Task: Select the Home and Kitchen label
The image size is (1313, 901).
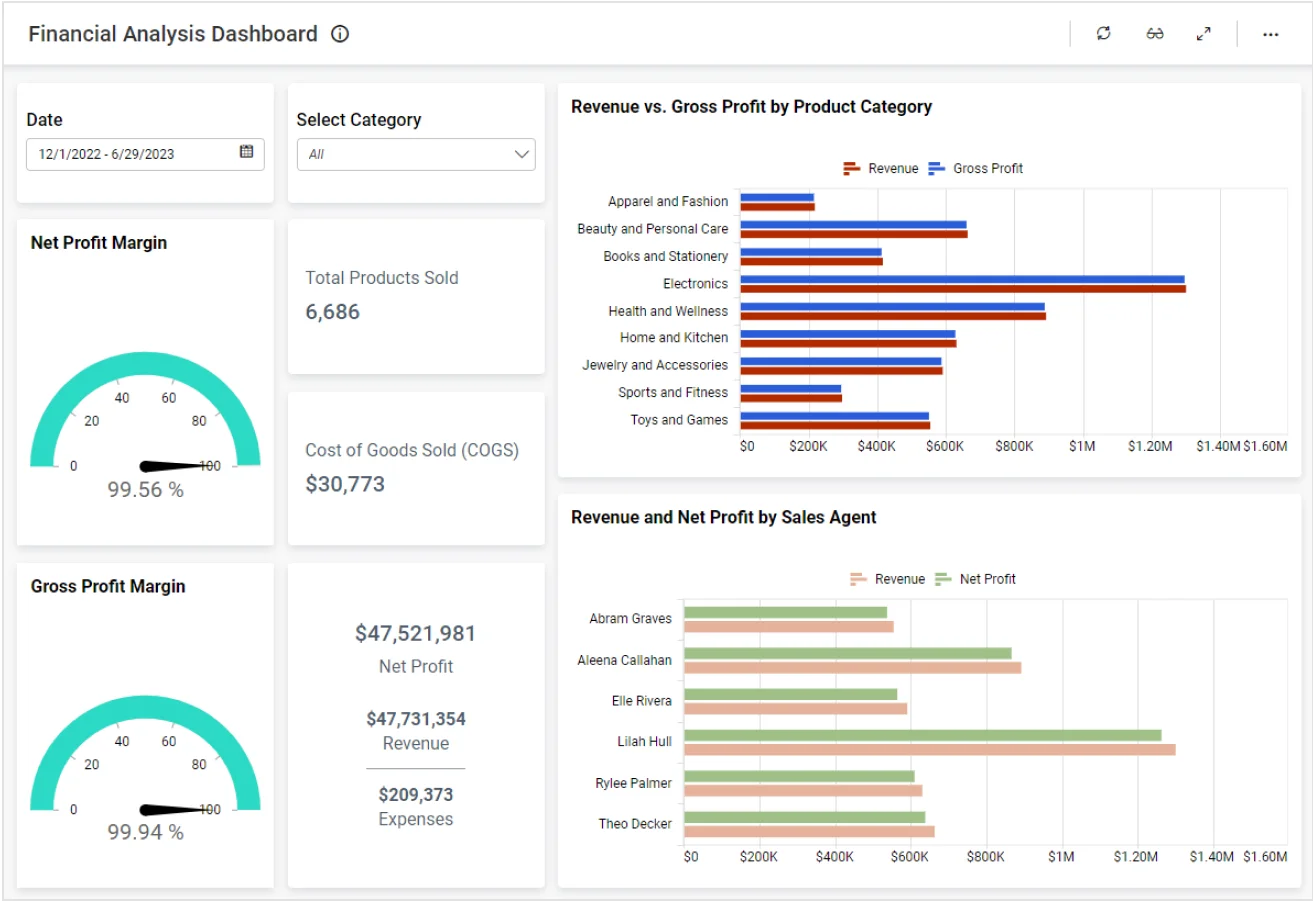Action: click(x=674, y=338)
